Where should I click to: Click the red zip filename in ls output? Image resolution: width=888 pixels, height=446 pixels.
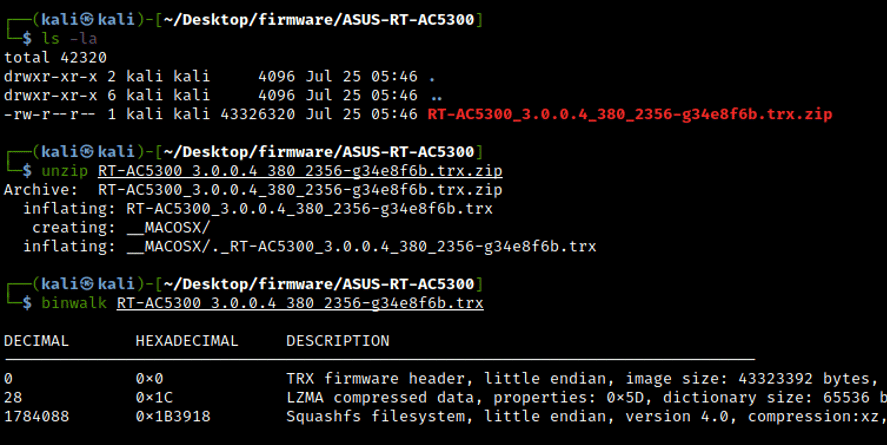click(x=629, y=114)
